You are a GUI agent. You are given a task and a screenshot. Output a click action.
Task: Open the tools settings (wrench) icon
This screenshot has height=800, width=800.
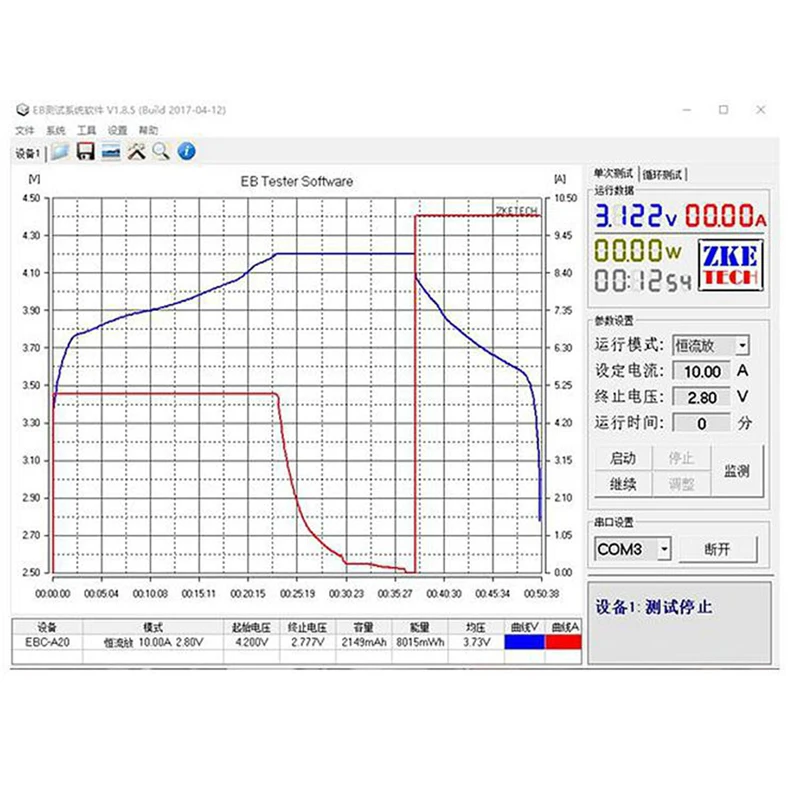136,152
